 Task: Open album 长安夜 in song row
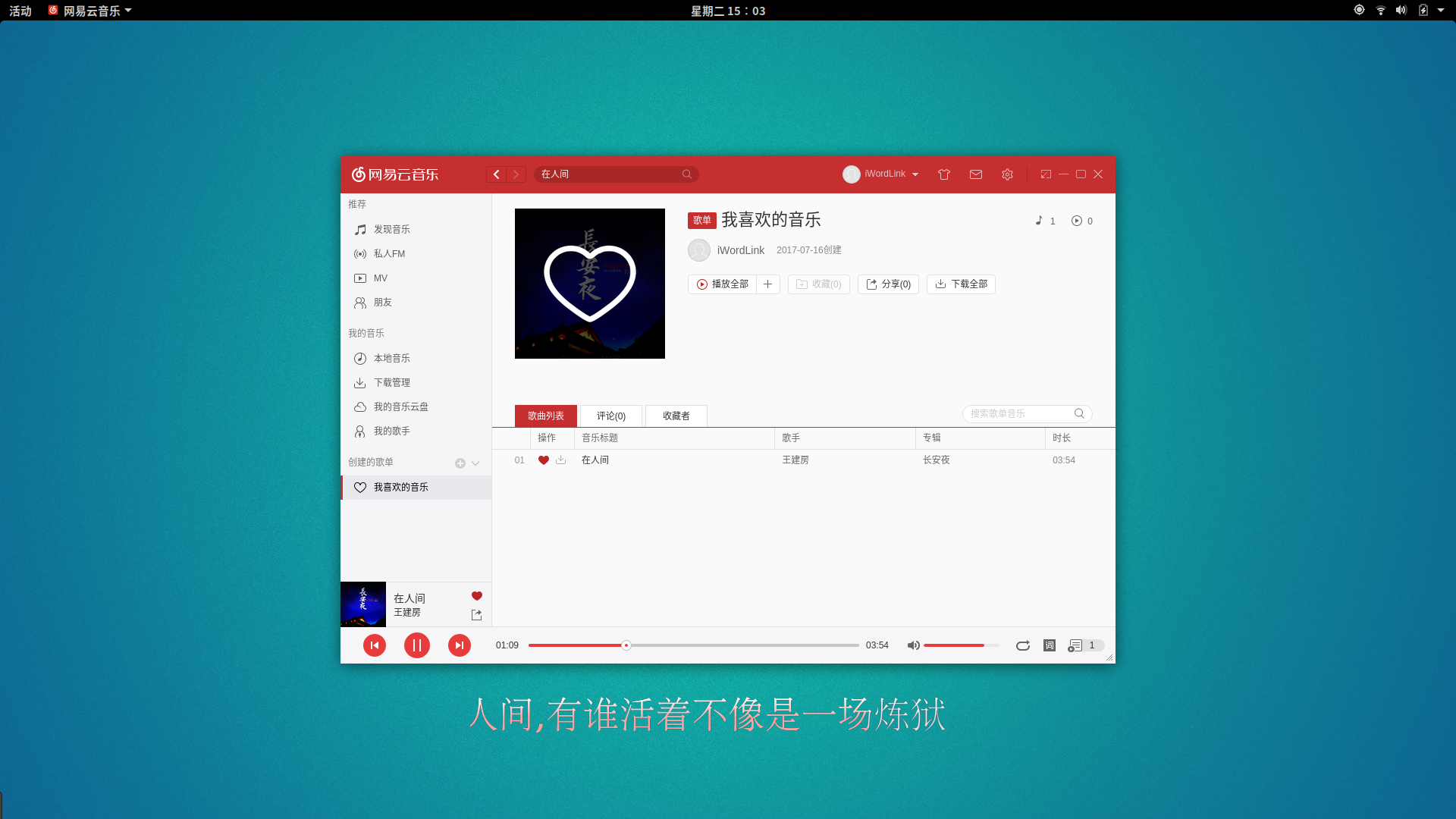[937, 460]
